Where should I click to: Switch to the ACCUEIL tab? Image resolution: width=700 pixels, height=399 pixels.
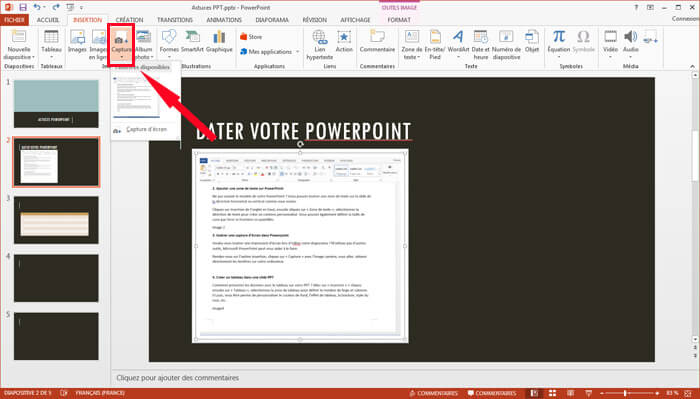48,20
